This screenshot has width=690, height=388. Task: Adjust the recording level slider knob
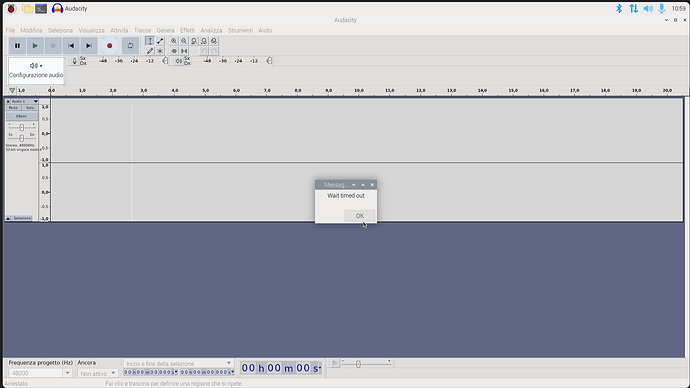click(165, 61)
